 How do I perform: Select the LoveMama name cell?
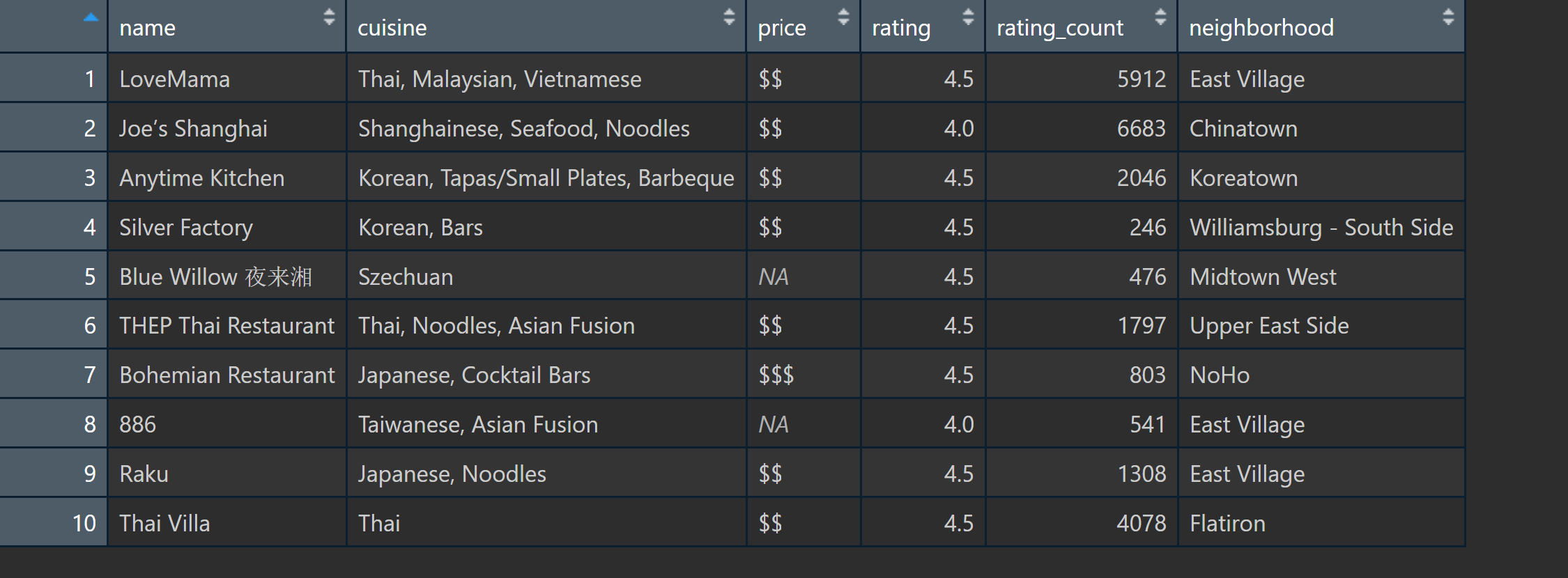coord(175,79)
